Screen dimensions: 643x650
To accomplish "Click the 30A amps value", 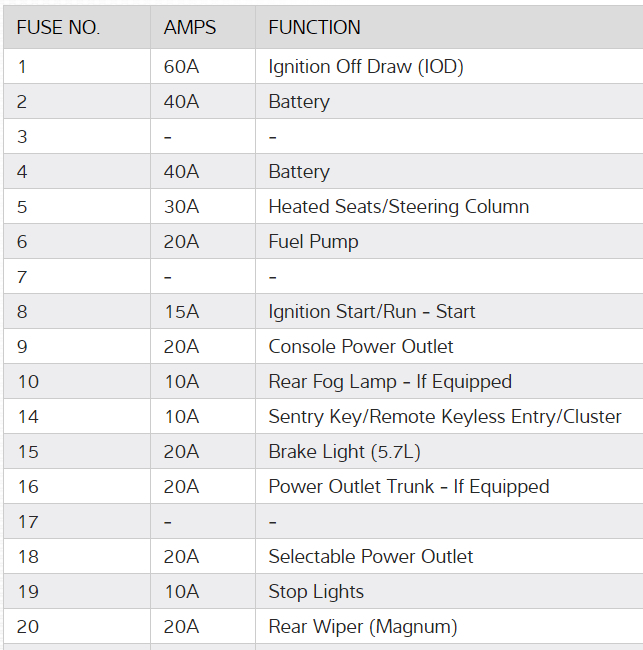I will click(181, 207).
